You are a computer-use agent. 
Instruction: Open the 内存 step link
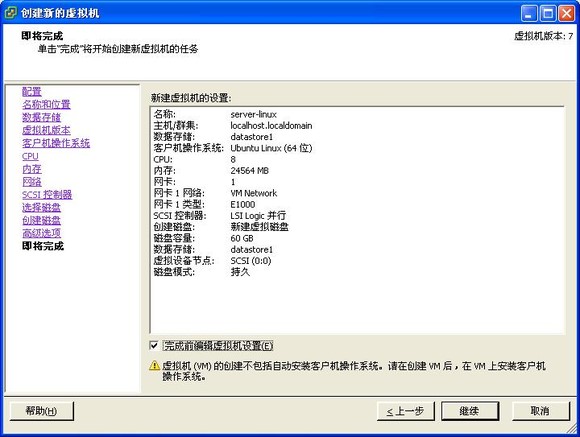click(x=32, y=169)
